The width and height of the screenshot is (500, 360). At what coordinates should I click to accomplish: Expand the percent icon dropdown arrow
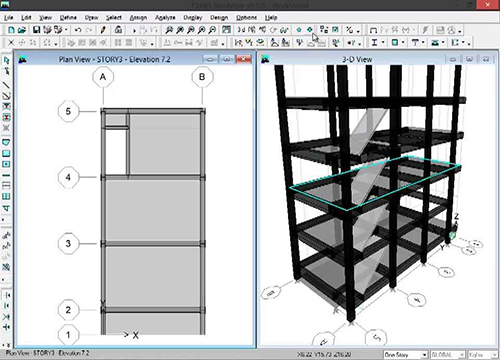tap(358, 31)
